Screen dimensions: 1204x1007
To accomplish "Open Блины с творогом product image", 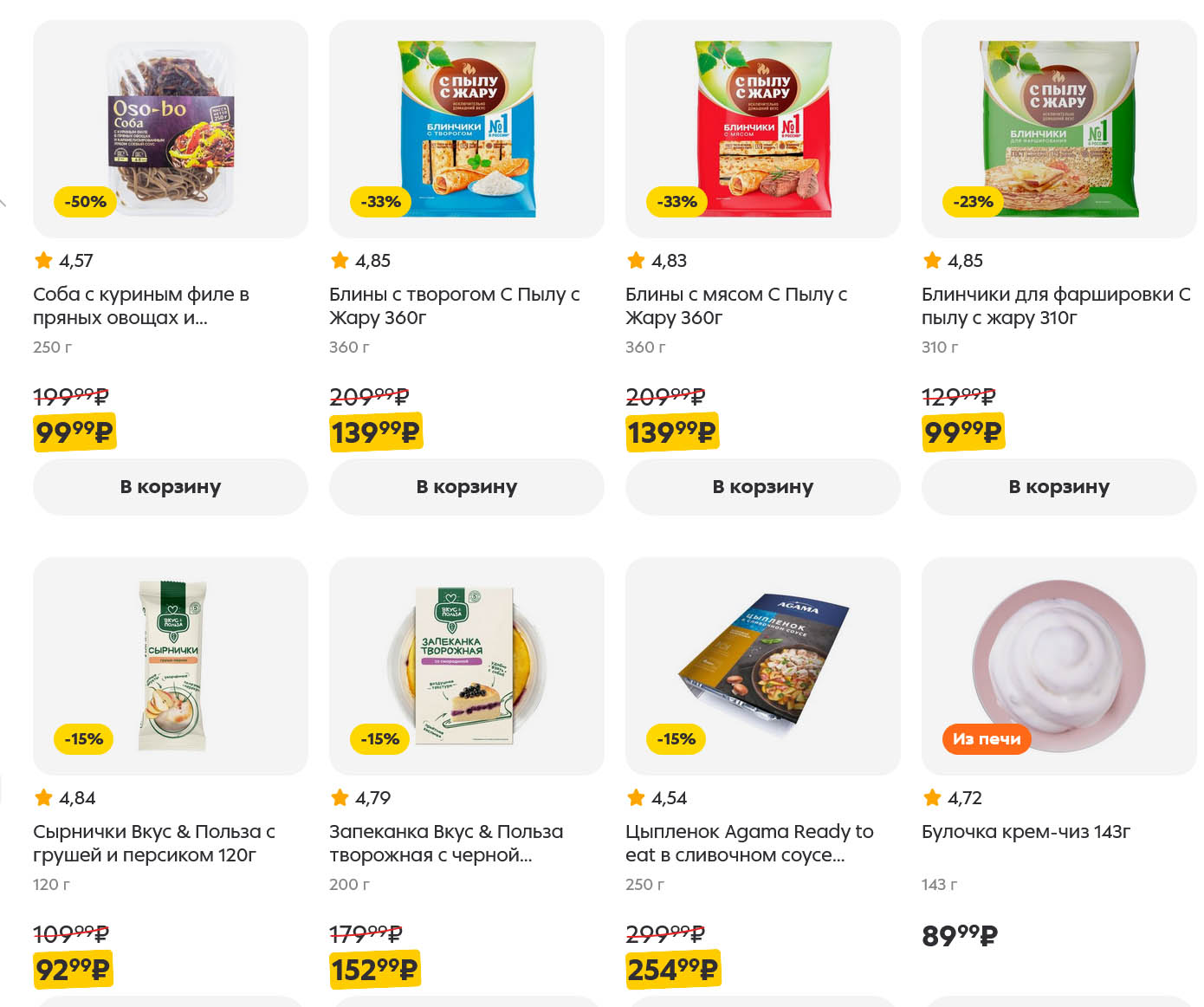I will (467, 128).
